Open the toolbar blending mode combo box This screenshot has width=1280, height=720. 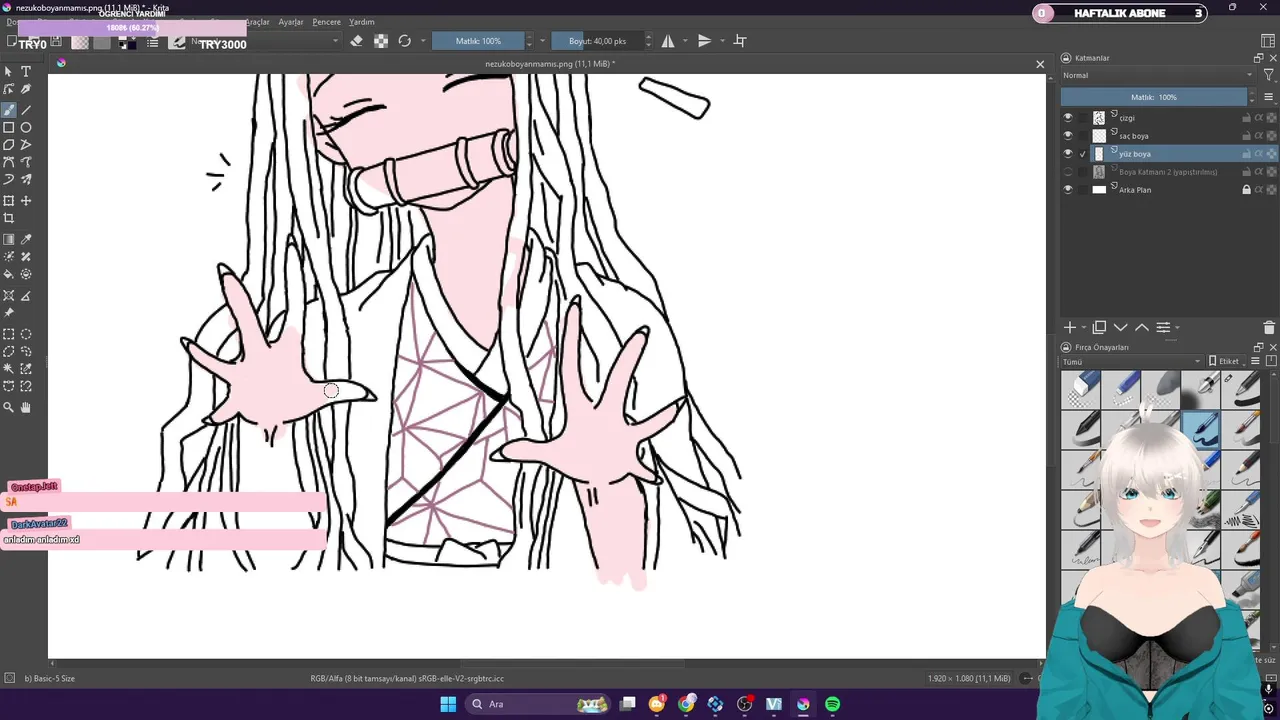click(264, 41)
